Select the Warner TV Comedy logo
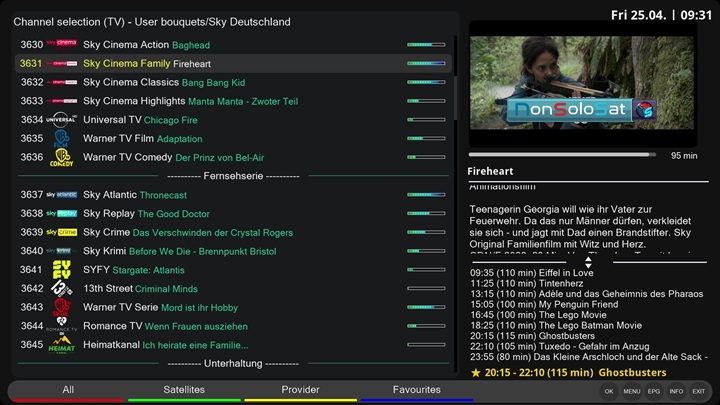Viewport: 720px width, 405px height. point(62,157)
